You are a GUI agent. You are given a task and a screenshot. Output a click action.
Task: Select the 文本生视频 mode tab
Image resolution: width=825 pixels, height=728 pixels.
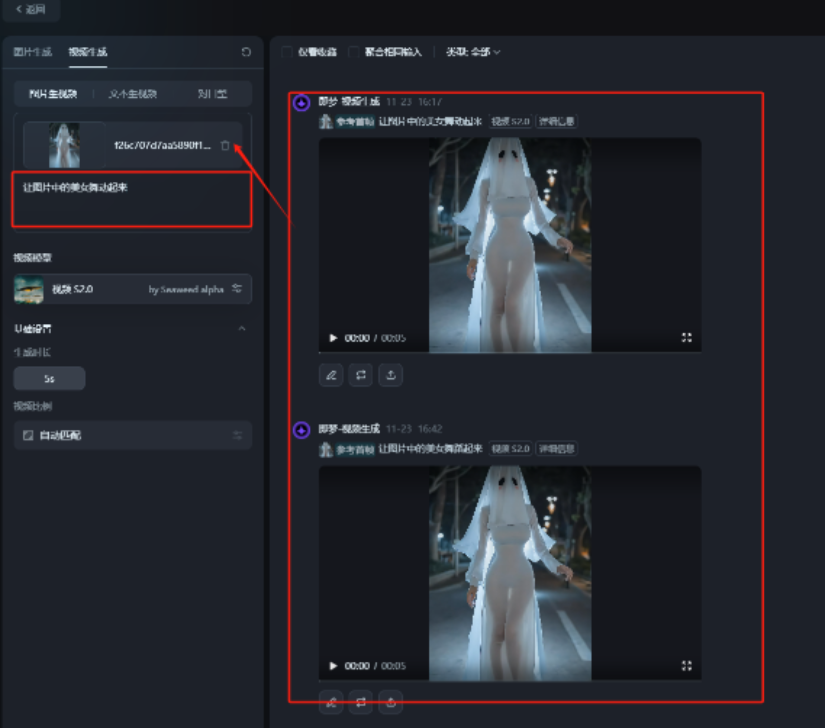pos(132,94)
